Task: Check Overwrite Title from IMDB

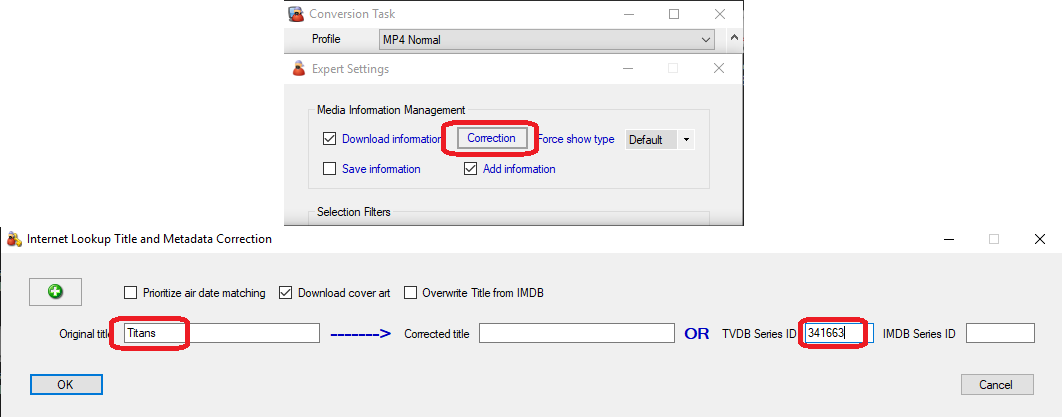Action: click(411, 293)
